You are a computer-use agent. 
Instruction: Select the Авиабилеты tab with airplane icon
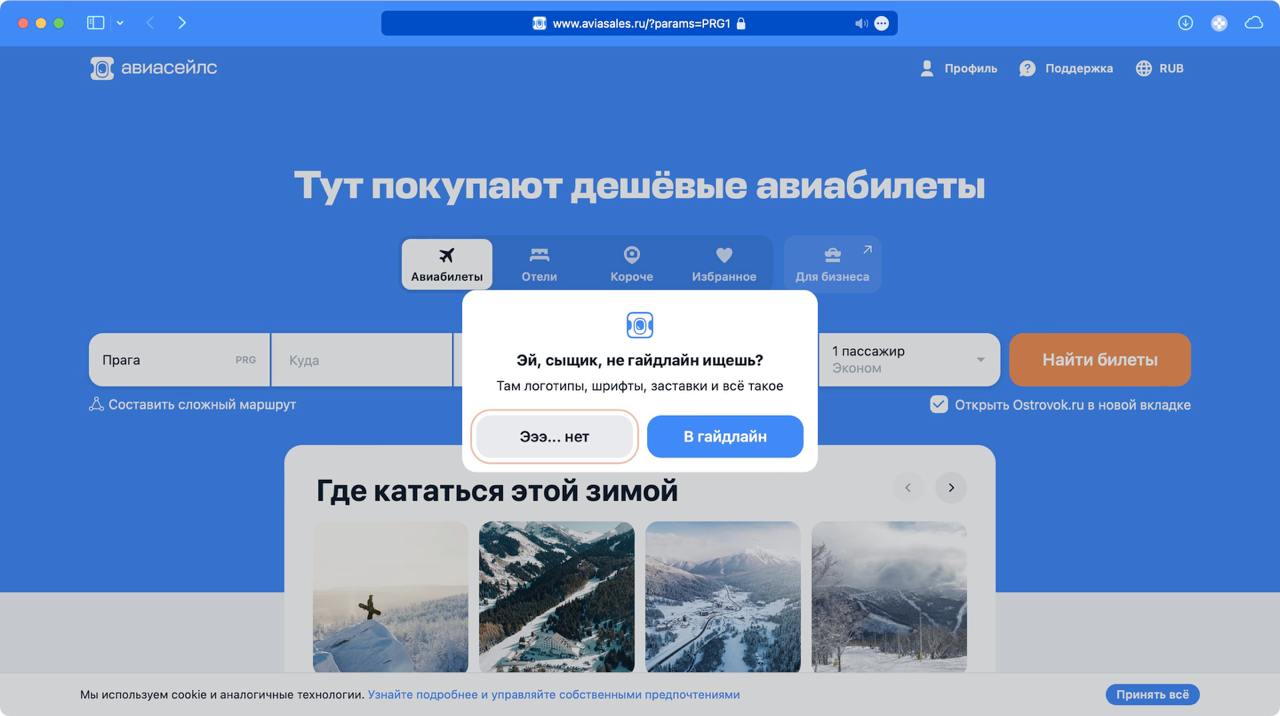point(446,263)
